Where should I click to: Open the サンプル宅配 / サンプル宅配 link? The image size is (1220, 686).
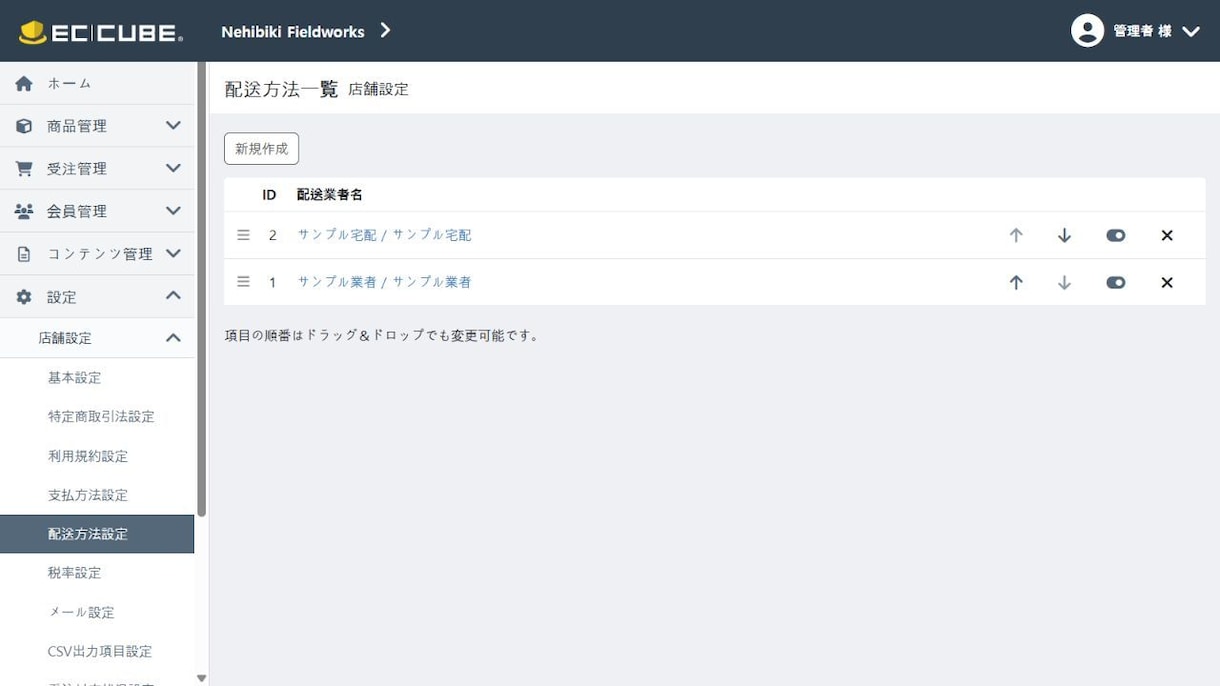coord(384,235)
